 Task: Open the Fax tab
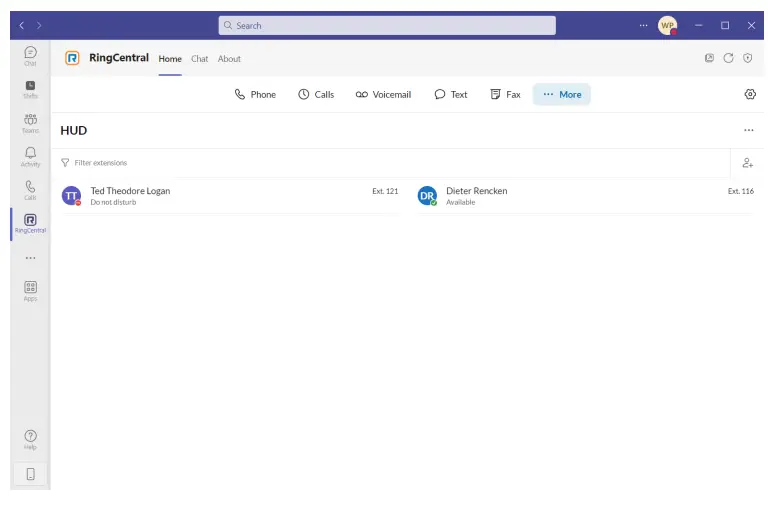click(505, 95)
